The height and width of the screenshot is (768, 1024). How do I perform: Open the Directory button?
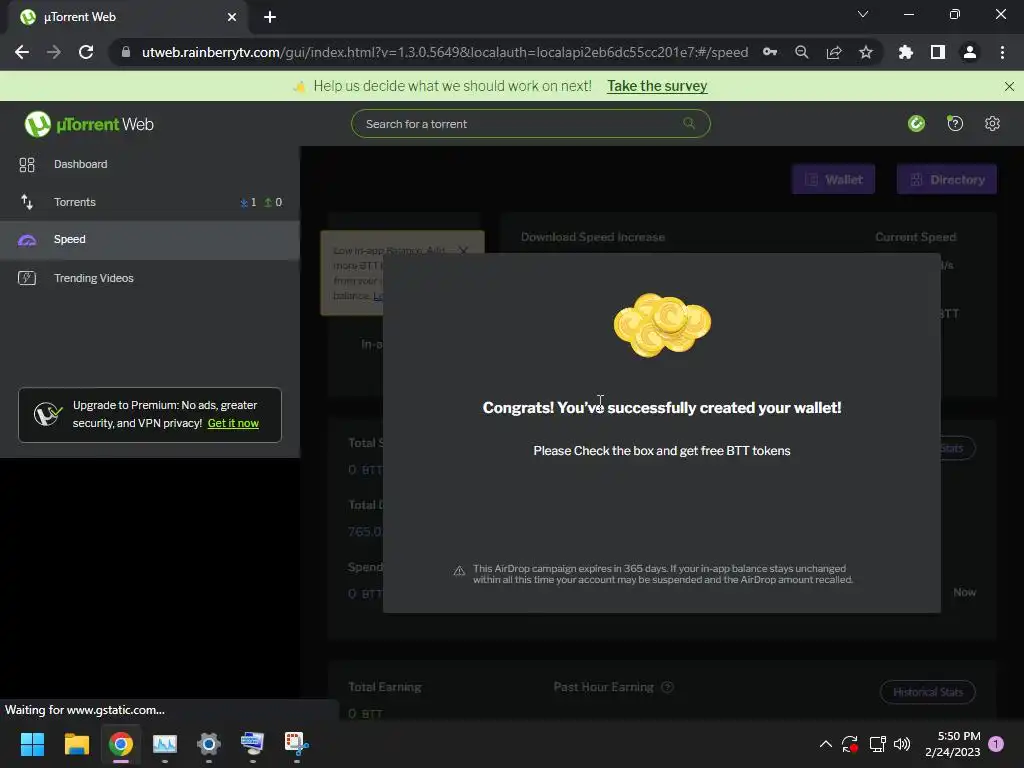point(946,180)
